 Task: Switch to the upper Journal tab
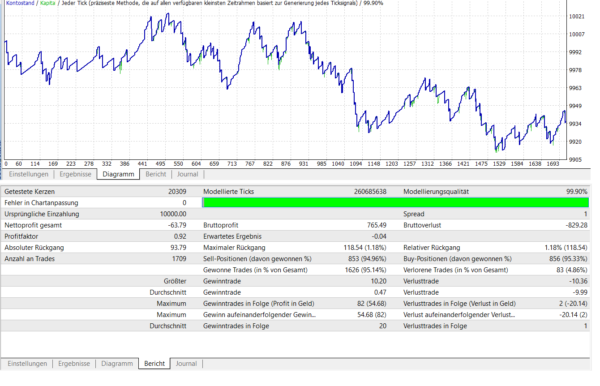[x=188, y=174]
